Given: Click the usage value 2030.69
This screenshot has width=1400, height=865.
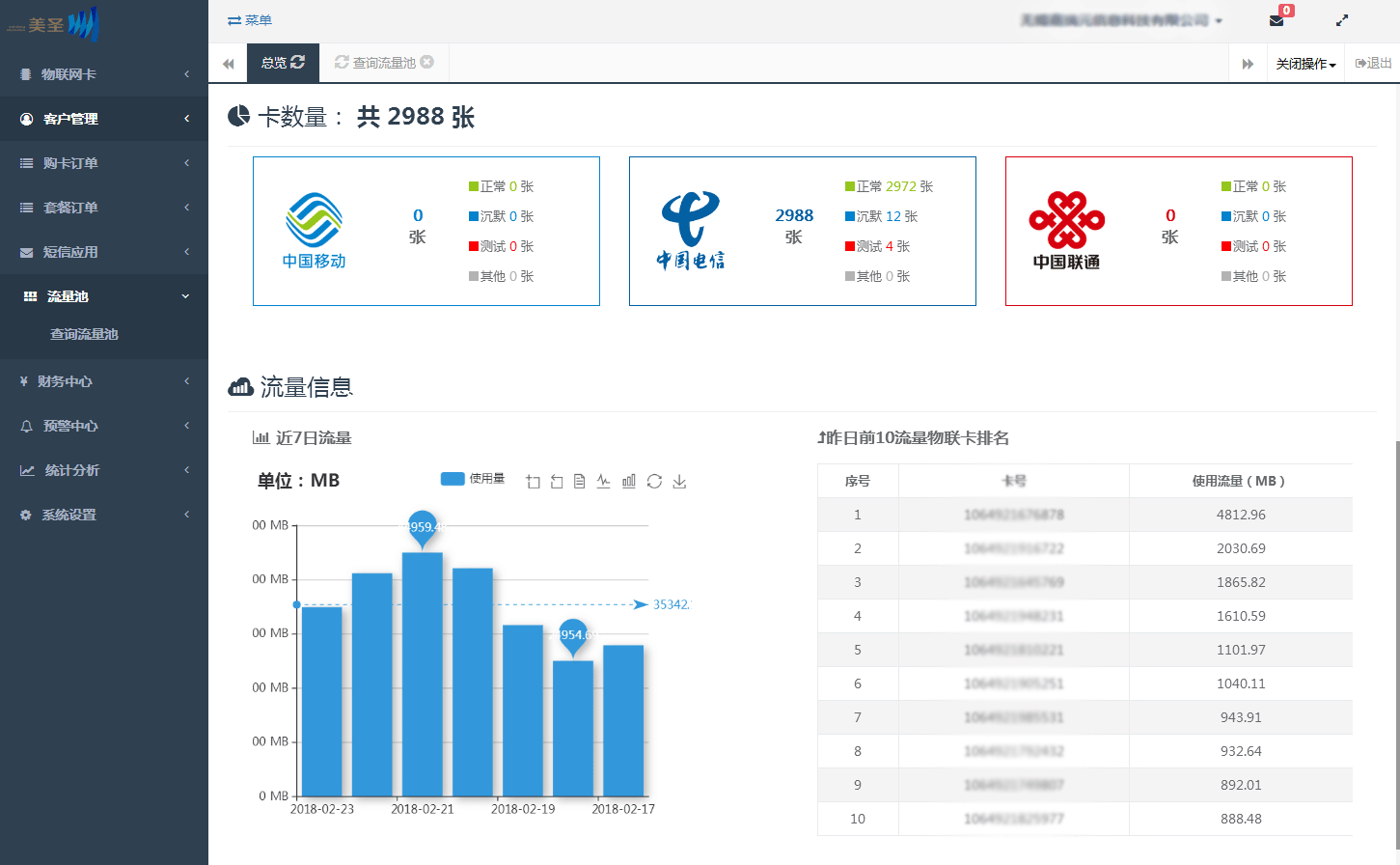Looking at the screenshot, I should coord(1241,548).
